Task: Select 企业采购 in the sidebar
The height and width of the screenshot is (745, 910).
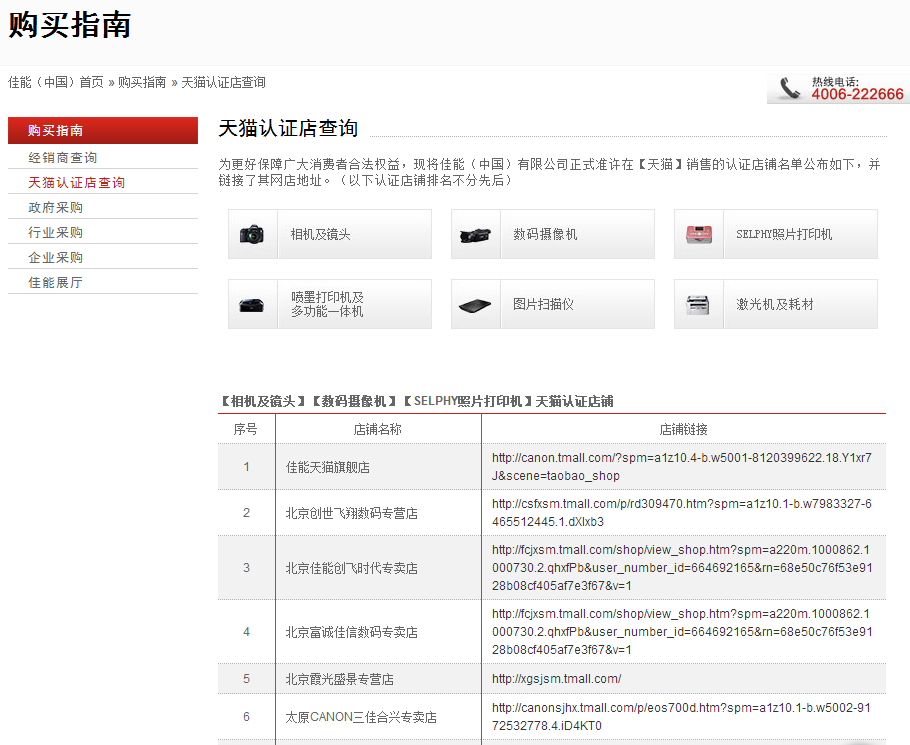Action: (56, 257)
